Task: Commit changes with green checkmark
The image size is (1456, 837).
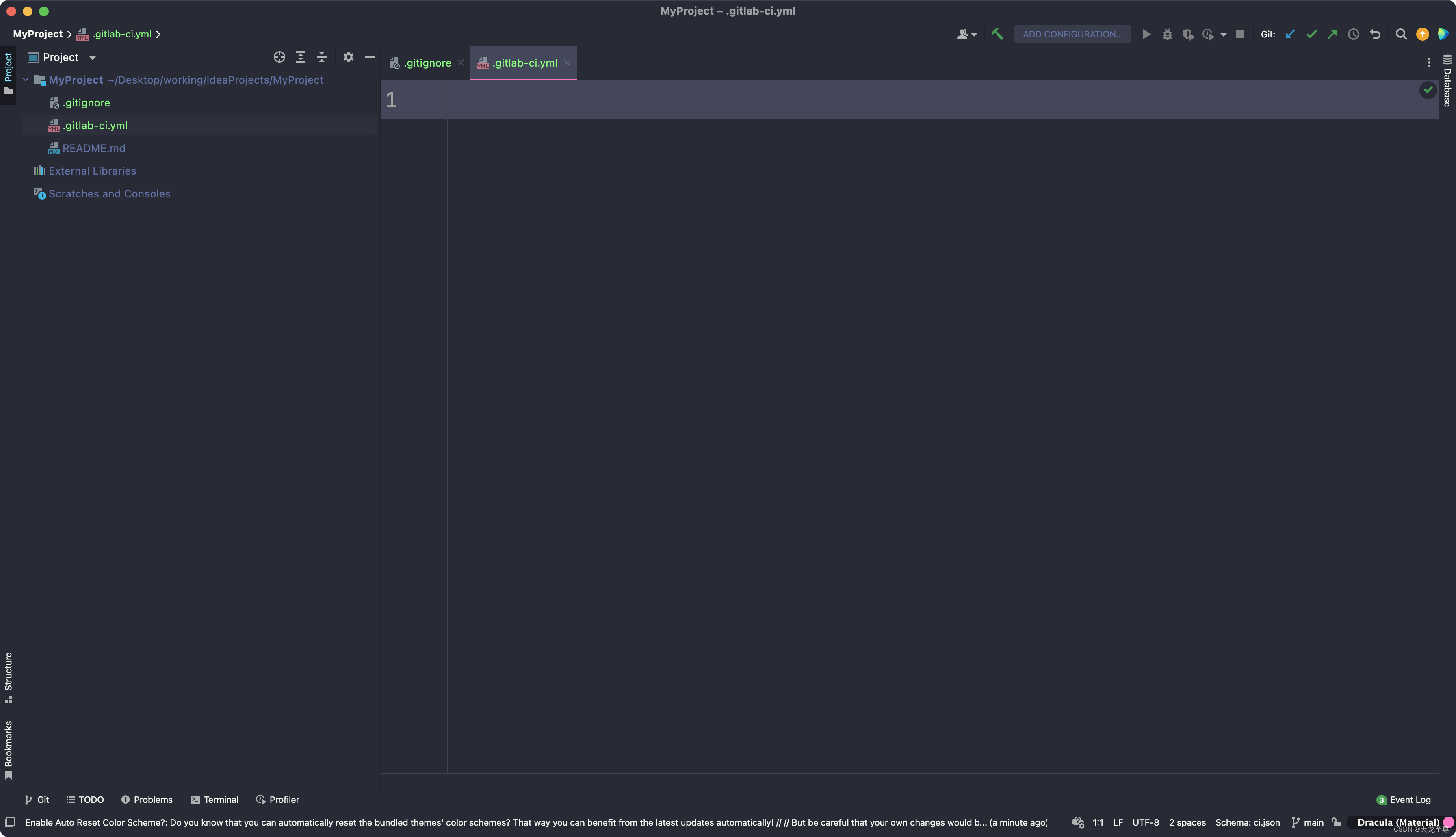Action: tap(1311, 34)
